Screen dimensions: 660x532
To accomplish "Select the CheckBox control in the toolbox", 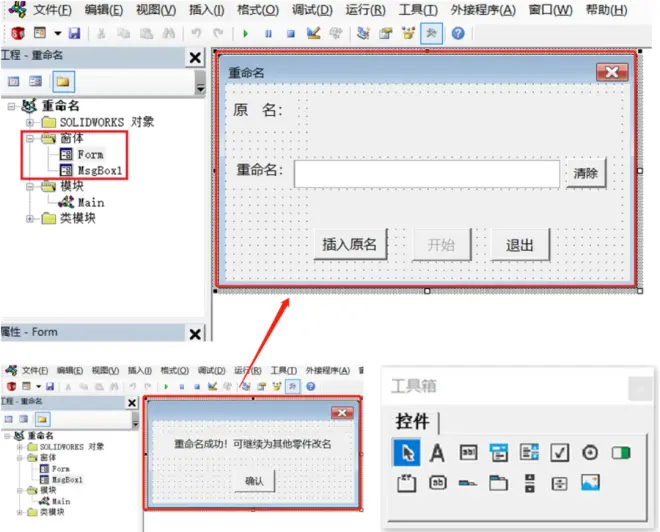I will coord(560,452).
